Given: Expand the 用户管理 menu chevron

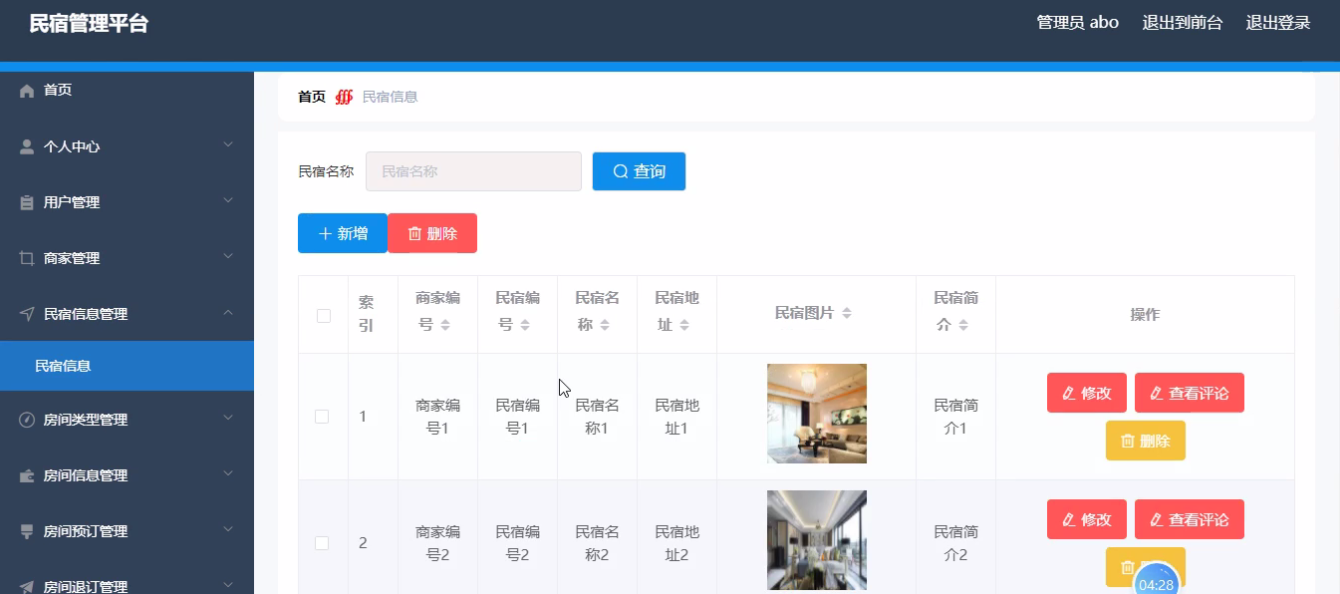Looking at the screenshot, I should click(x=228, y=202).
